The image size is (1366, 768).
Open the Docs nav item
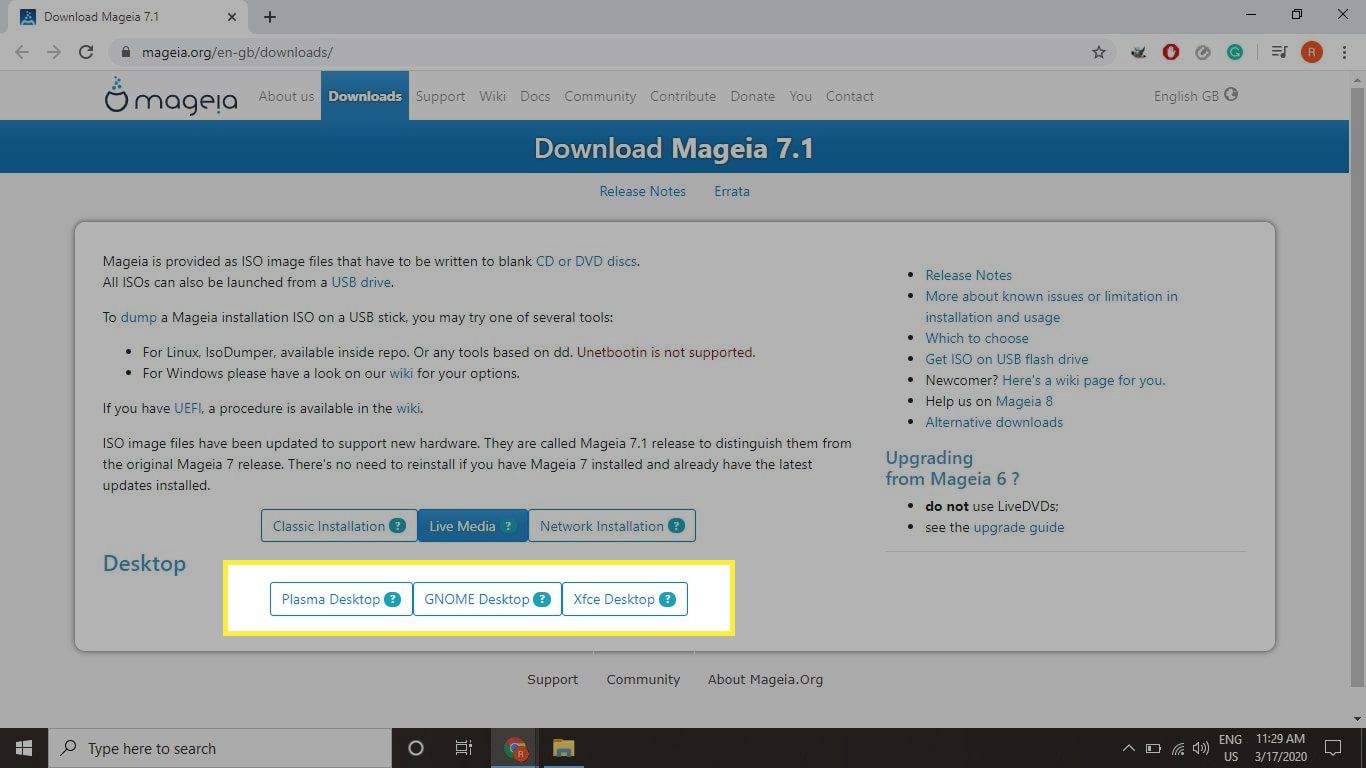(535, 96)
